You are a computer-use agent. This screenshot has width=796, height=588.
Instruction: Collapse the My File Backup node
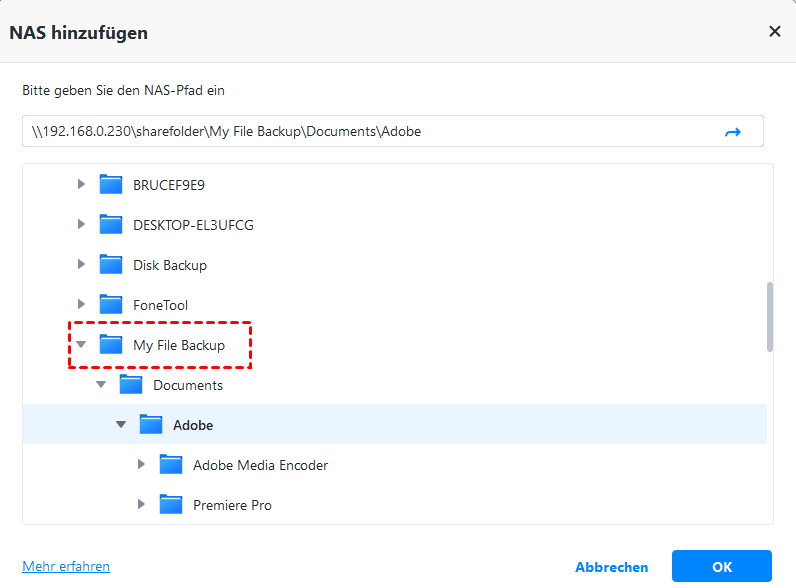pos(82,345)
